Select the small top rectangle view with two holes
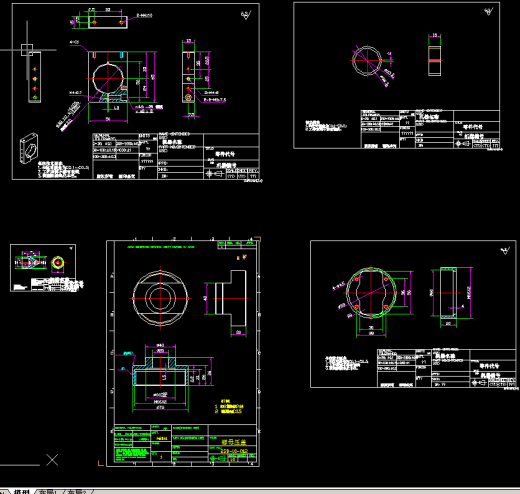 108,22
